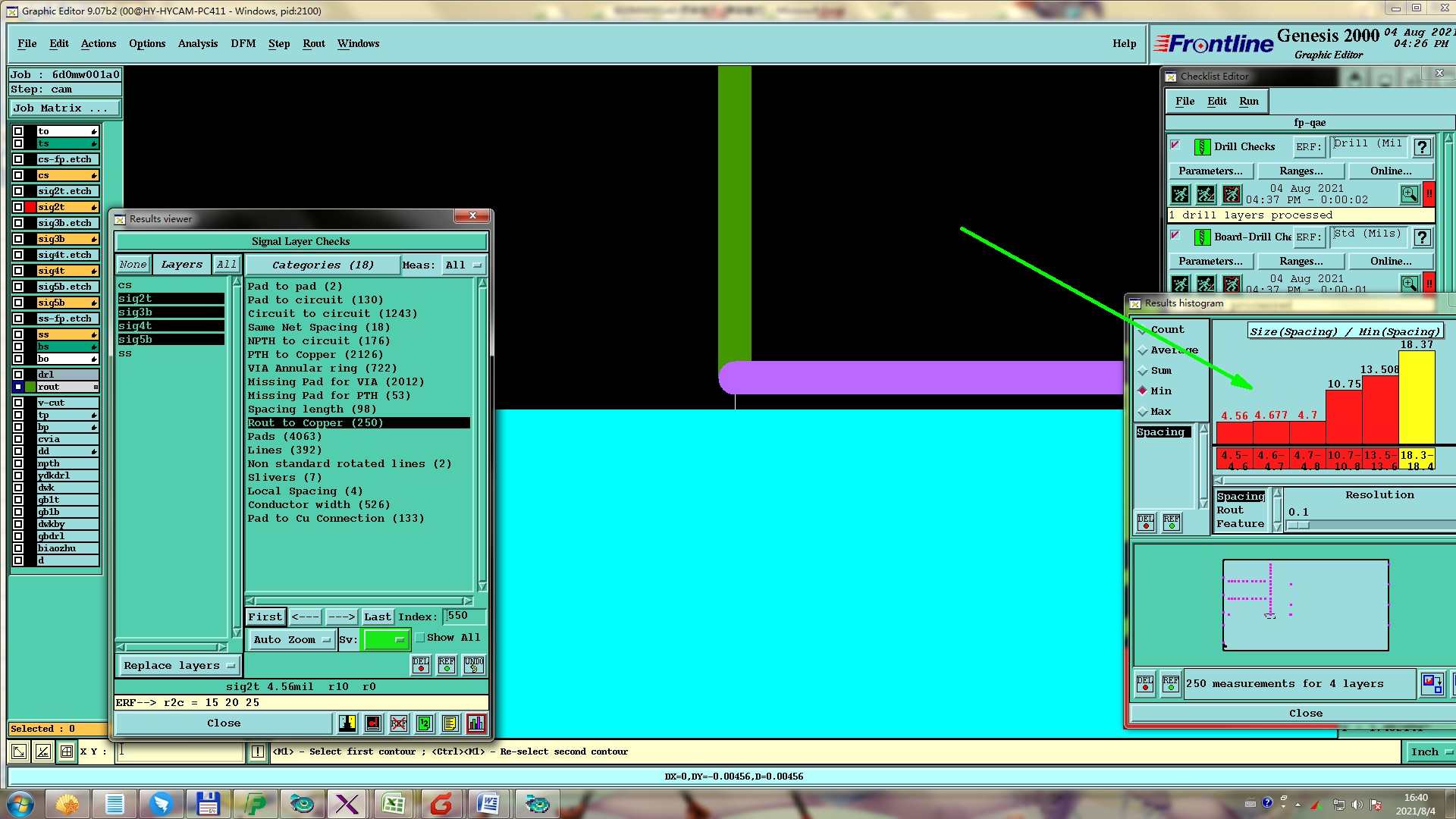Open Replace layers dropdown

click(179, 666)
